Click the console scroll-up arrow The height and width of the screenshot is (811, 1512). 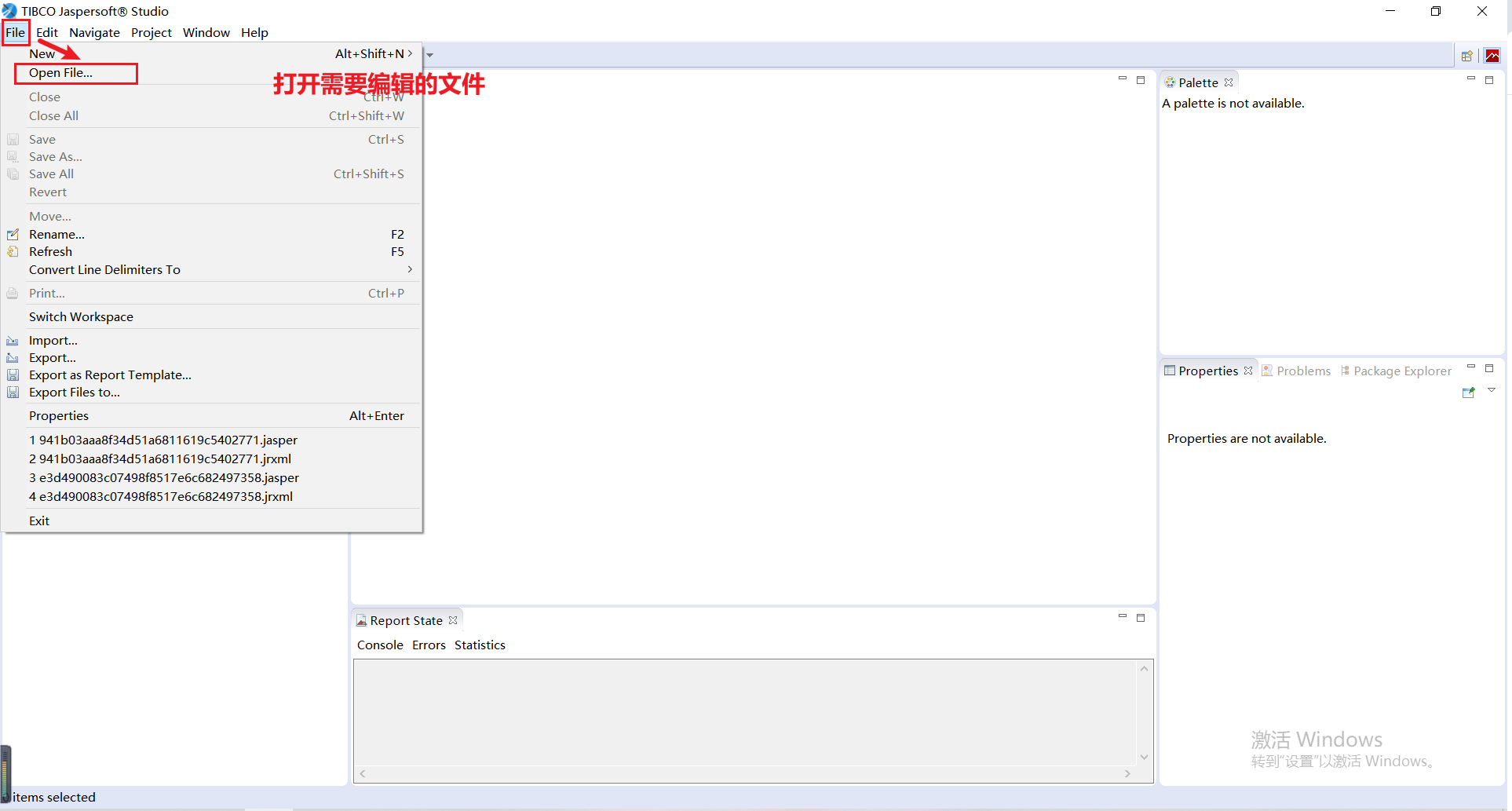[x=1144, y=668]
